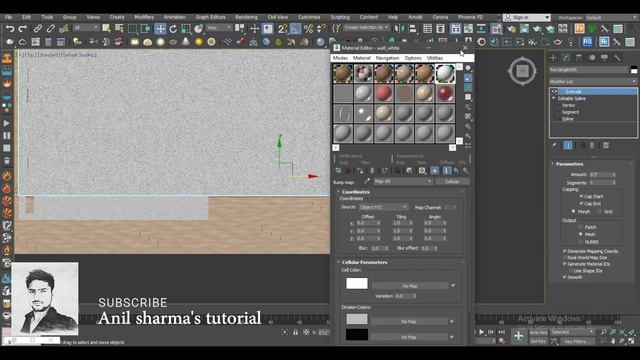The height and width of the screenshot is (360, 640).
Task: Click the R8 plugin icon
Action: click(x=587, y=42)
